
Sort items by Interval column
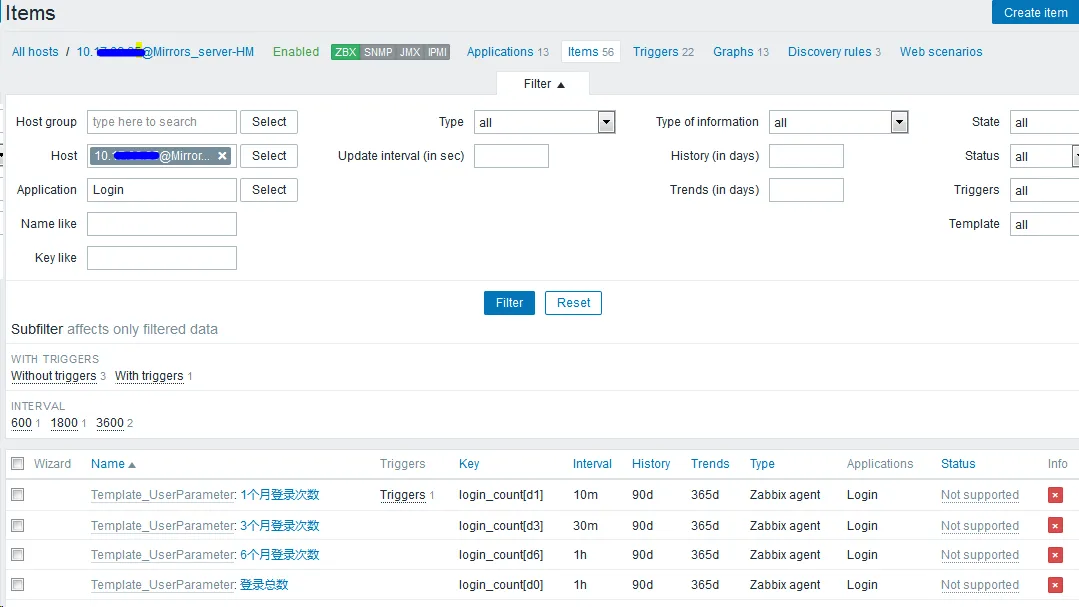coord(592,464)
